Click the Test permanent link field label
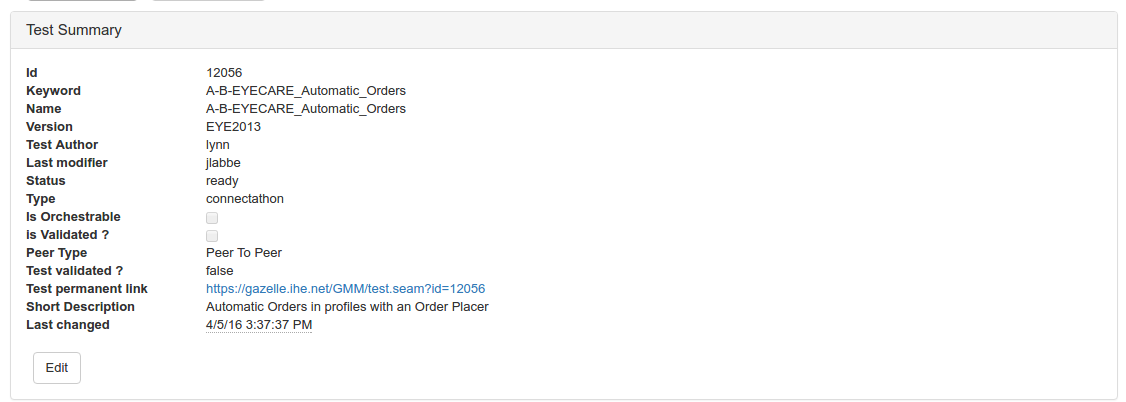The image size is (1126, 402). pos(86,289)
